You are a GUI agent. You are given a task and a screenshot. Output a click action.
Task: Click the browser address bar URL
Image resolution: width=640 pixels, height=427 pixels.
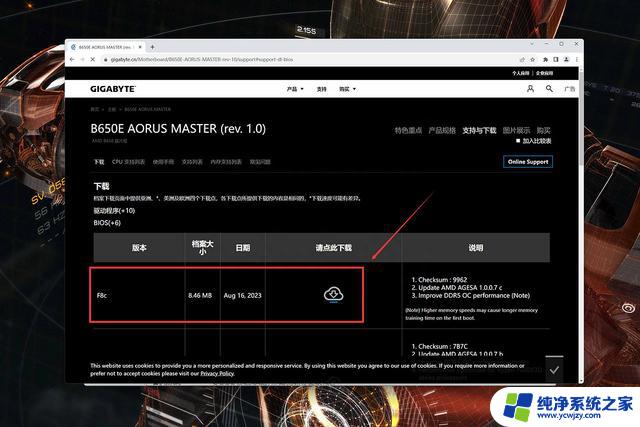(202, 60)
